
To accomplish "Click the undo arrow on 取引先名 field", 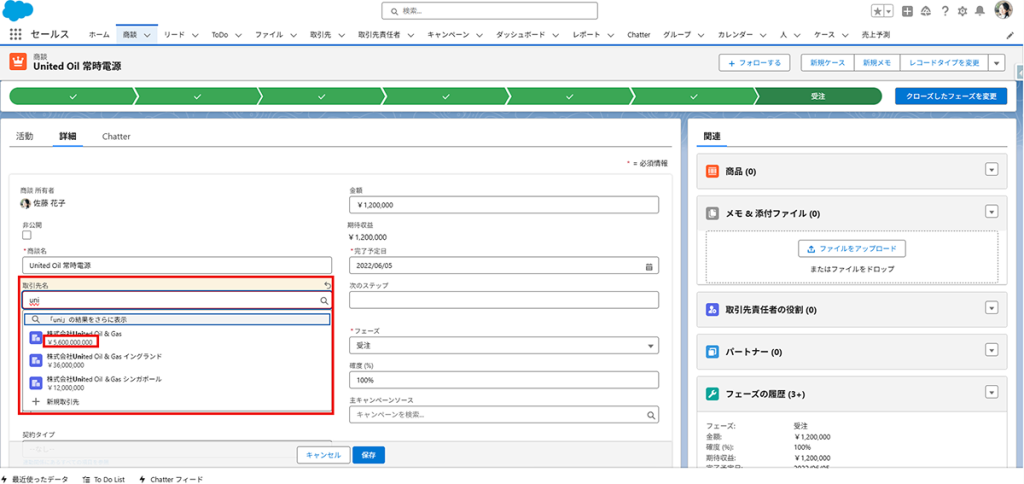I will point(328,285).
